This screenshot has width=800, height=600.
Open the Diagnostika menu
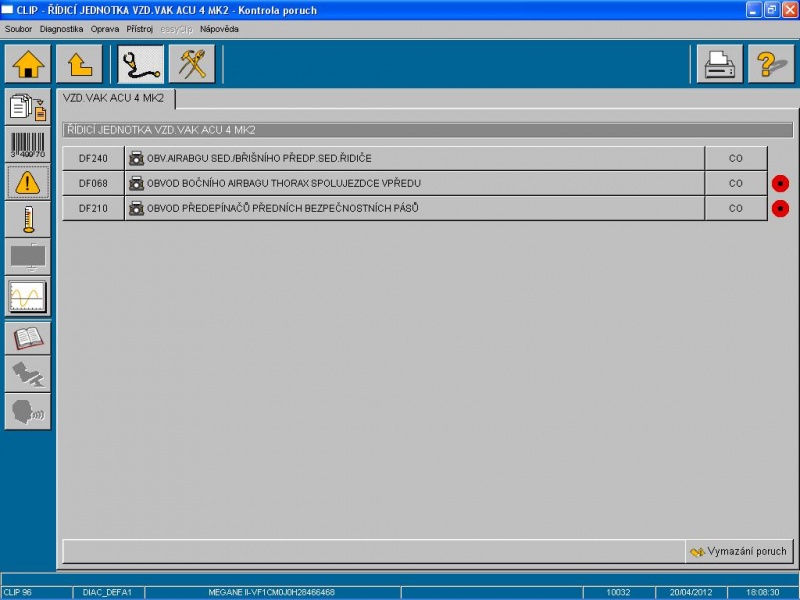click(x=61, y=29)
